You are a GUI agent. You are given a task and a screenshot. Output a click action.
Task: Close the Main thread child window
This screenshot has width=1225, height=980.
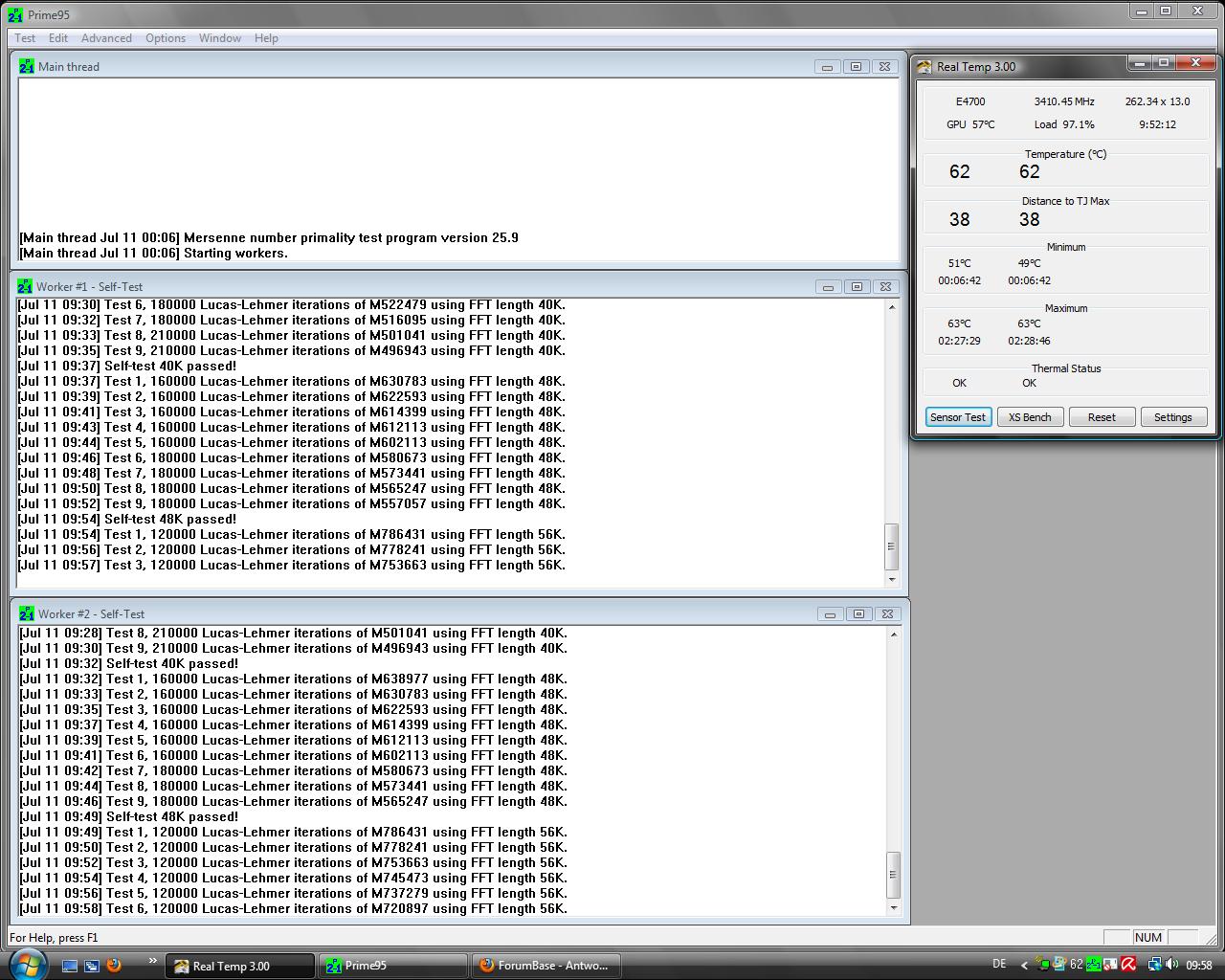tap(884, 67)
